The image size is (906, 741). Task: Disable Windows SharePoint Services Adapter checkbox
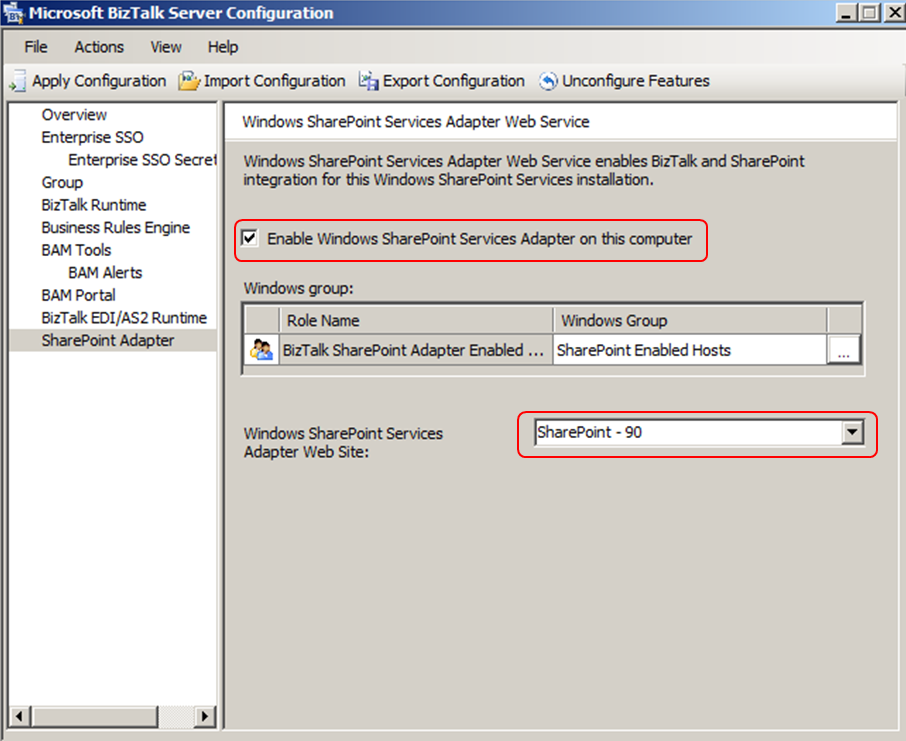(250, 239)
